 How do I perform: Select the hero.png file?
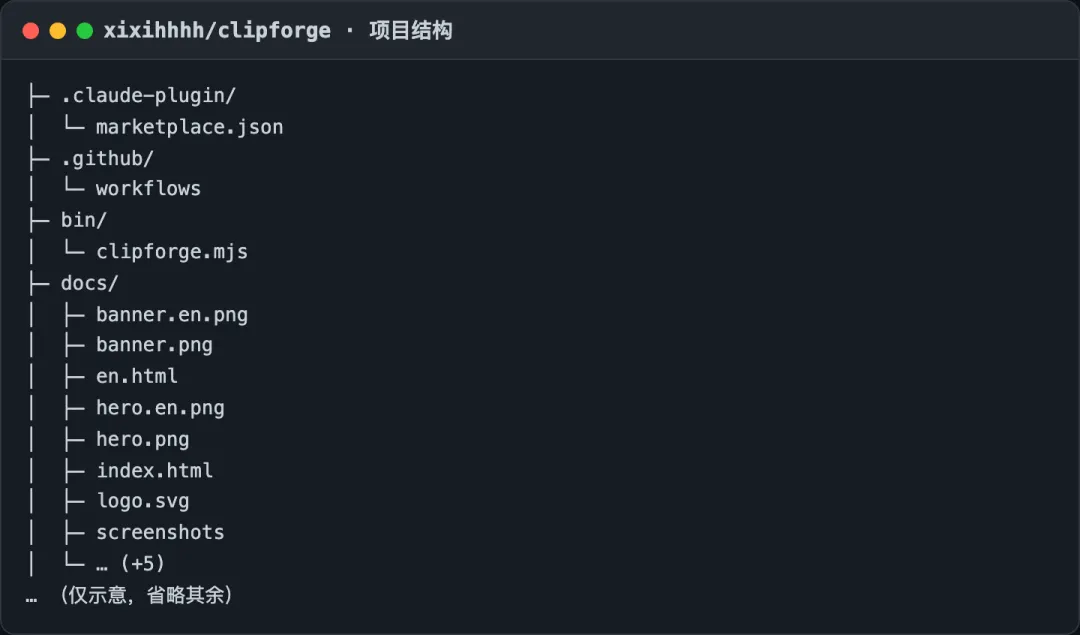click(x=143, y=439)
